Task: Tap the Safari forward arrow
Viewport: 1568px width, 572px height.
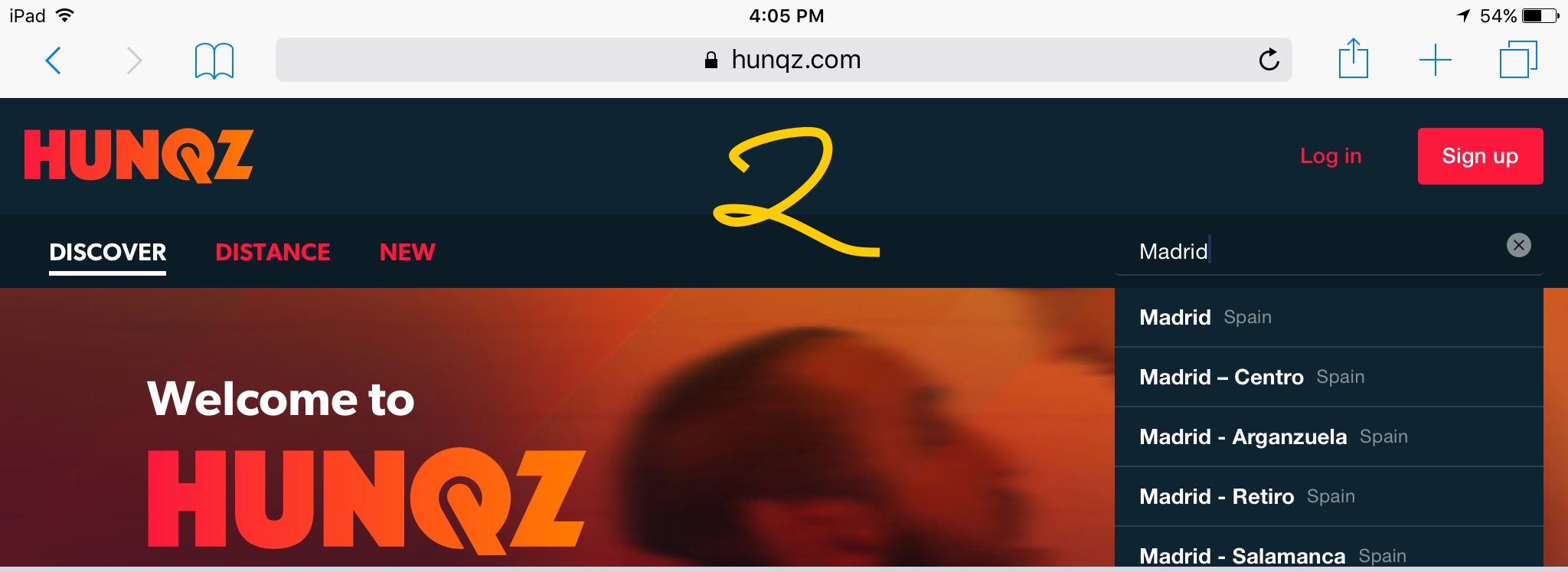Action: (x=134, y=60)
